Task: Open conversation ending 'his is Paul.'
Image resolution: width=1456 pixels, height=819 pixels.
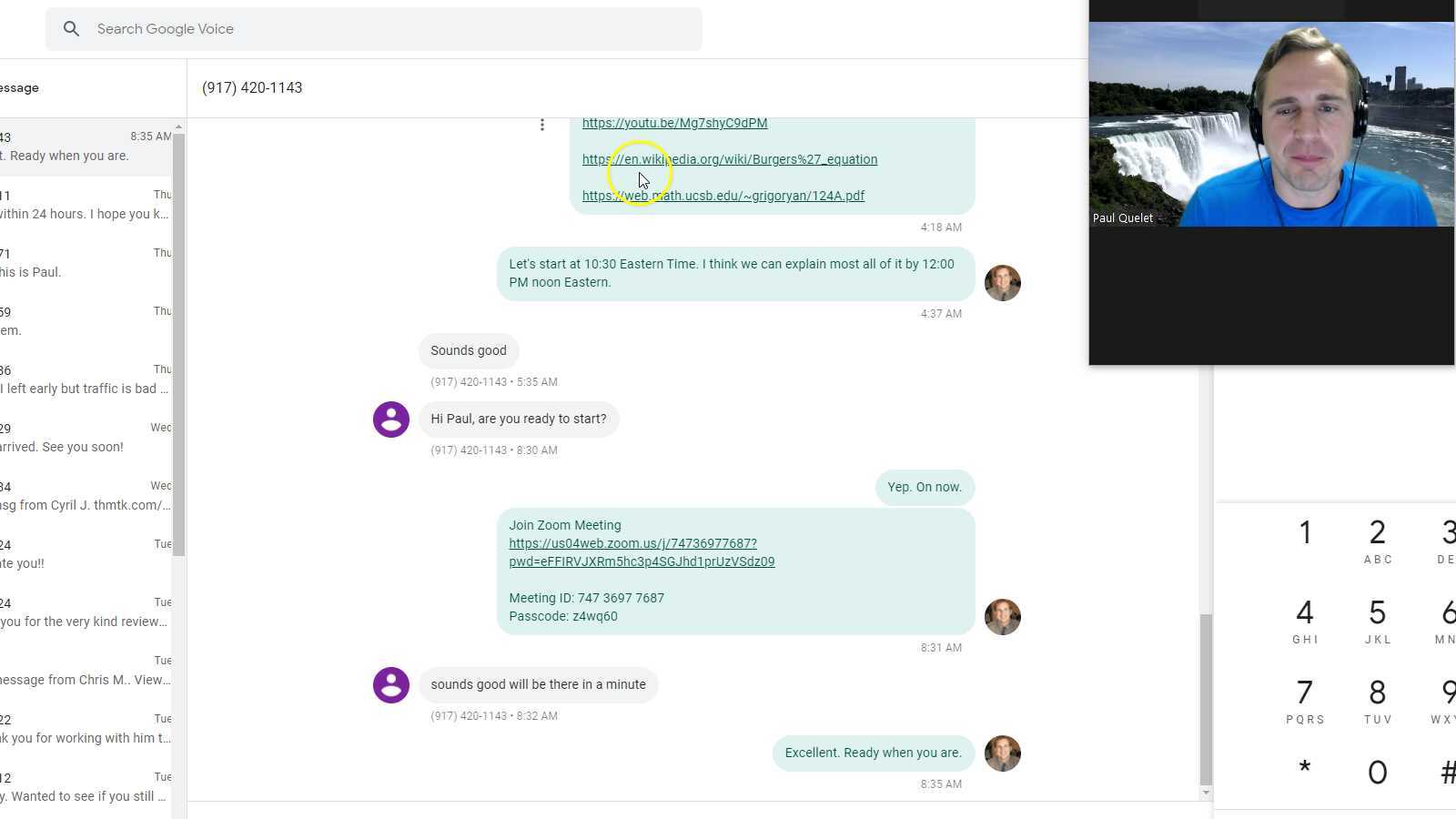Action: point(86,263)
